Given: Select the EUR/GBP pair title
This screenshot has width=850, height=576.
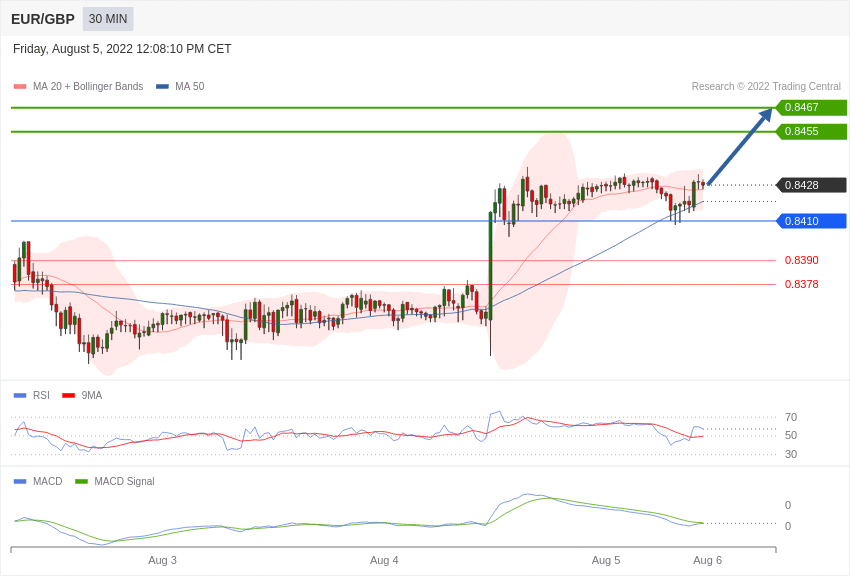Looking at the screenshot, I should point(43,19).
